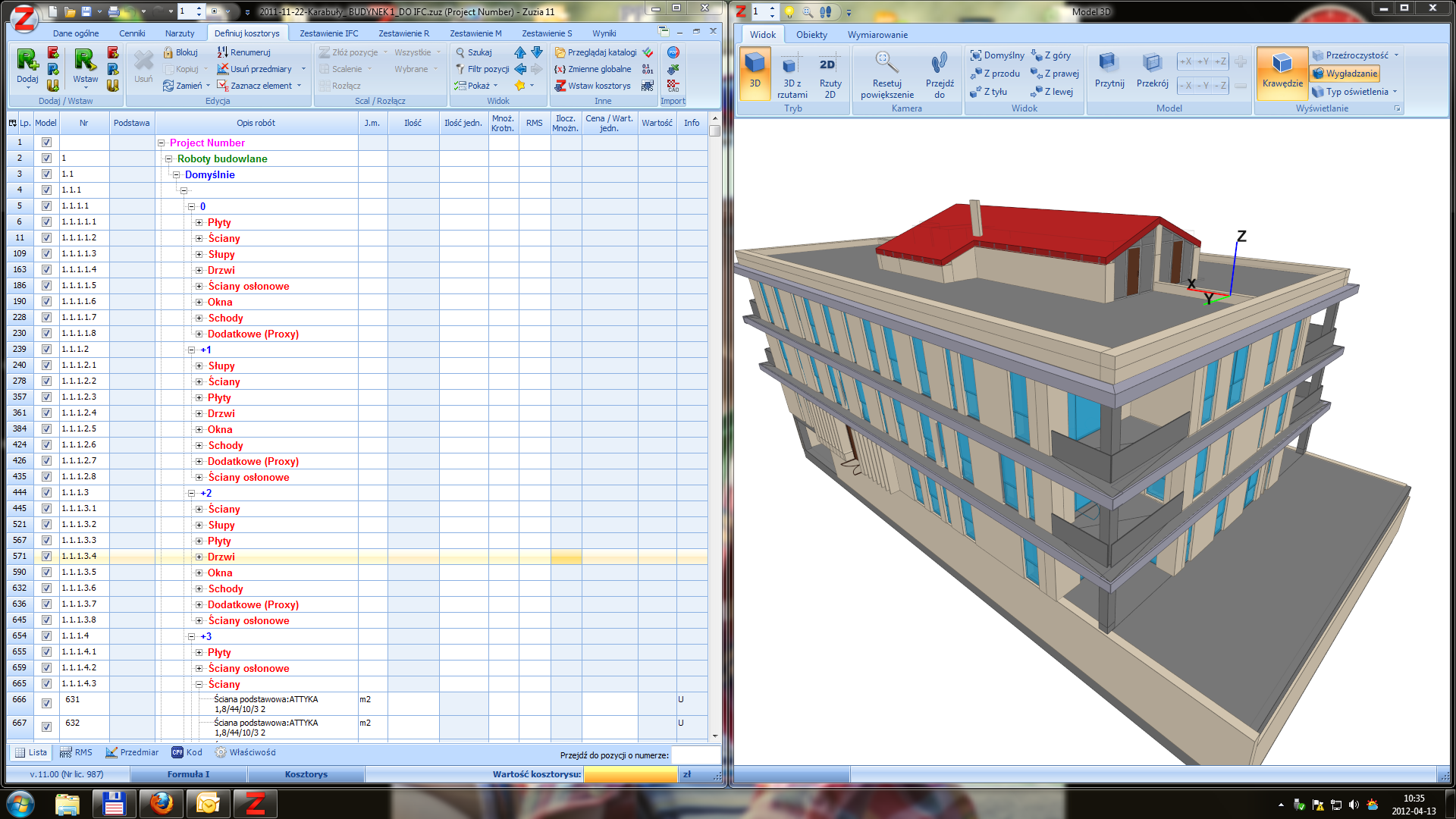Toggle model checkbox for row 1.1.1.2.5 Okna
1456x819 pixels.
46,429
